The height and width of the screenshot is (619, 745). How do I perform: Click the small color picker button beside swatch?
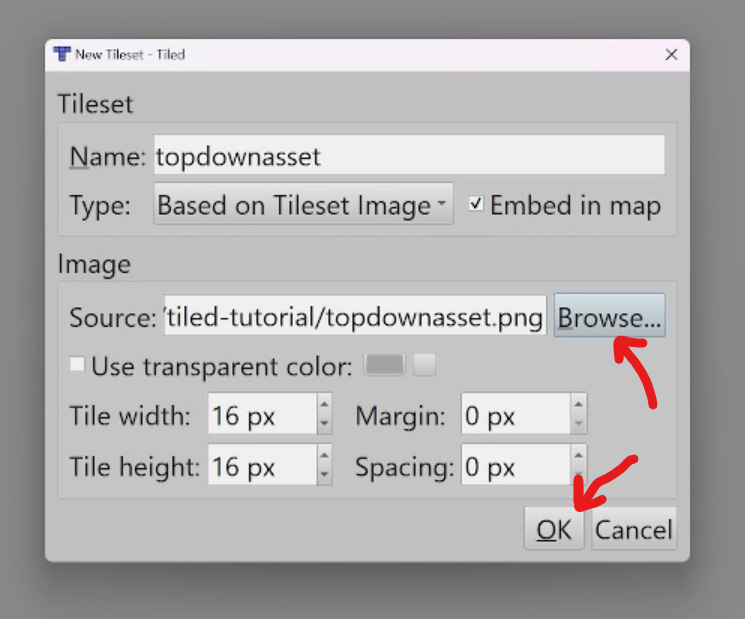pyautogui.click(x=424, y=365)
